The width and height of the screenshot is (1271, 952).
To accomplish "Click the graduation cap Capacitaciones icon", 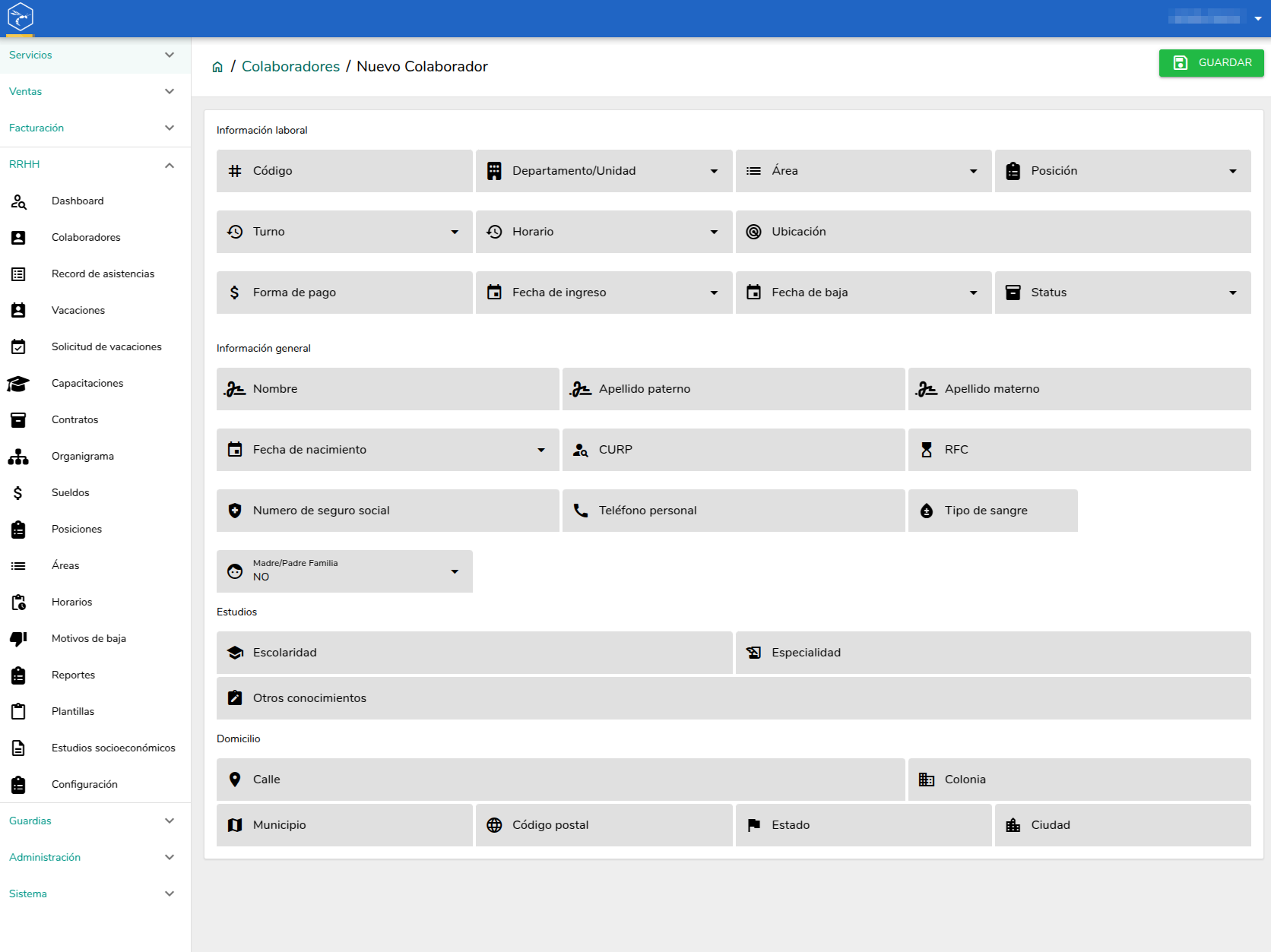I will point(18,384).
